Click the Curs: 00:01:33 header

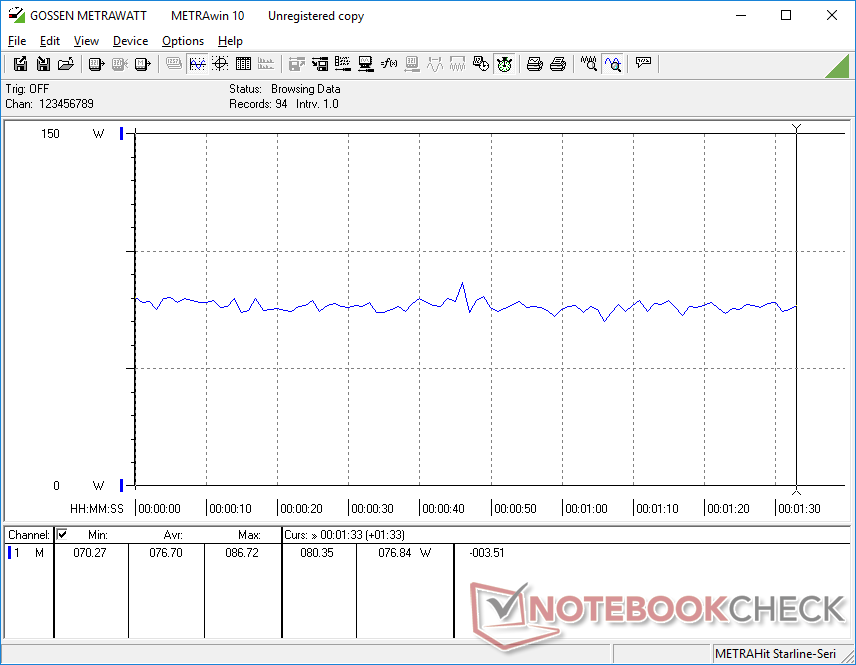(344, 535)
